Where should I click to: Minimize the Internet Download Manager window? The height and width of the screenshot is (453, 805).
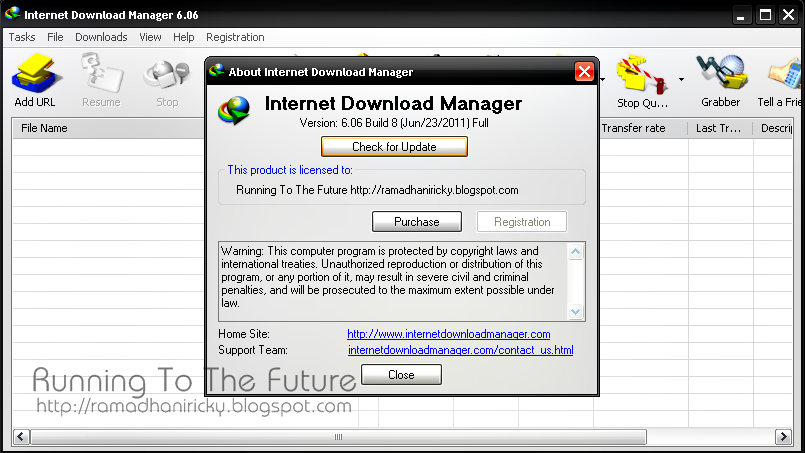pyautogui.click(x=741, y=15)
